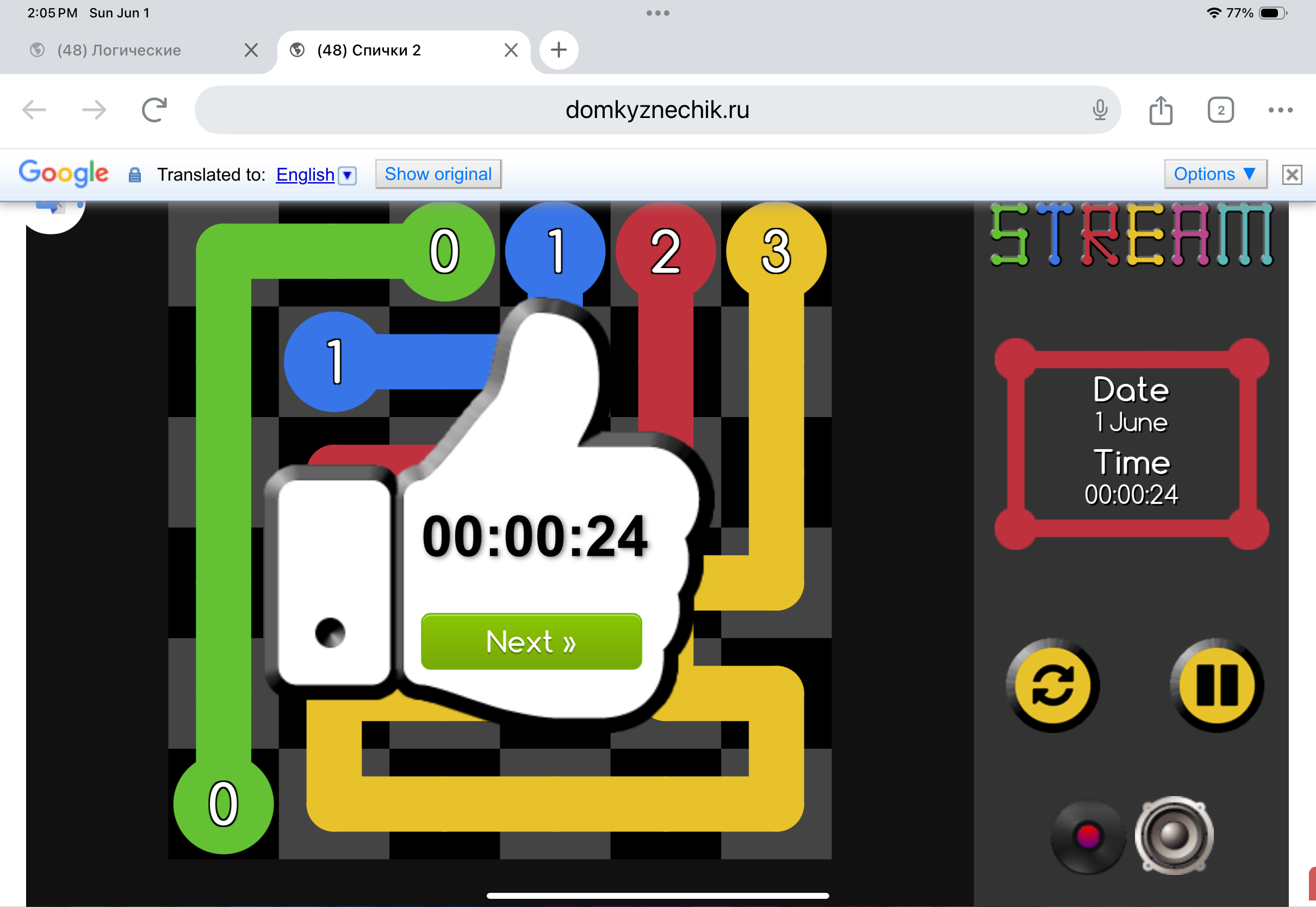Image resolution: width=1316 pixels, height=907 pixels.
Task: Toggle sound with the speaker icon
Action: click(1174, 835)
